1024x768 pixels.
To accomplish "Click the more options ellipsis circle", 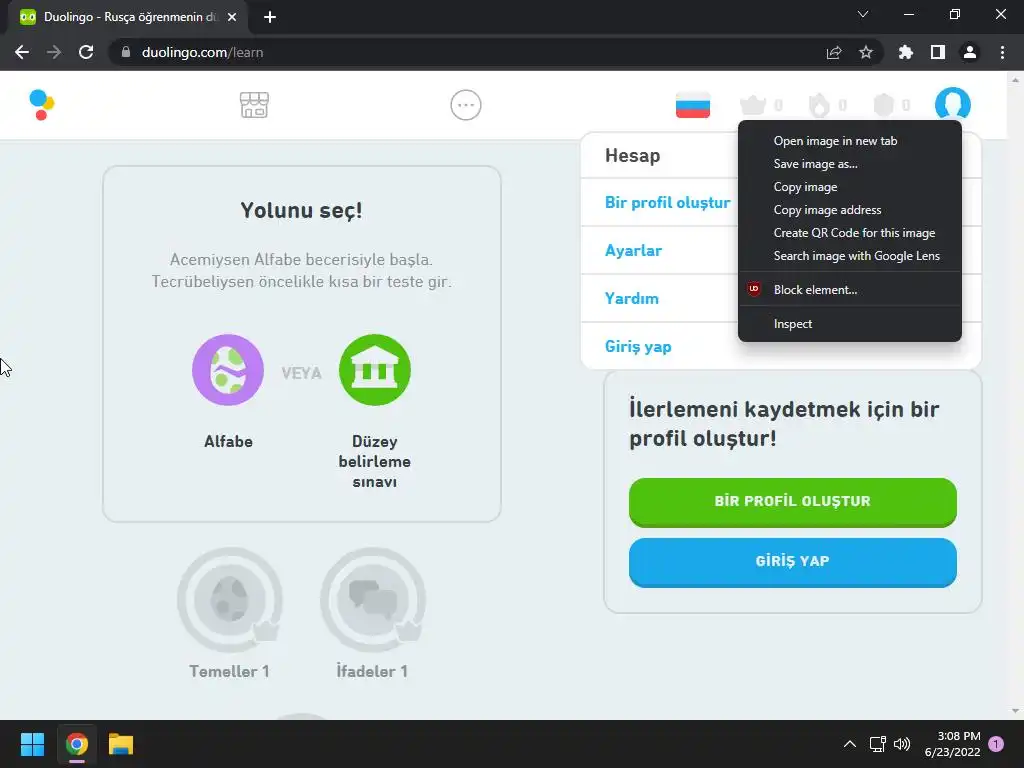I will [x=466, y=104].
